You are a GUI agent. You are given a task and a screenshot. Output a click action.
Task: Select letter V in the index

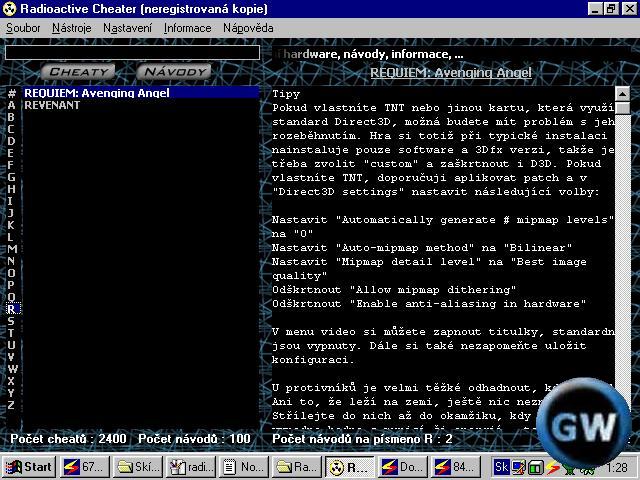[x=11, y=357]
